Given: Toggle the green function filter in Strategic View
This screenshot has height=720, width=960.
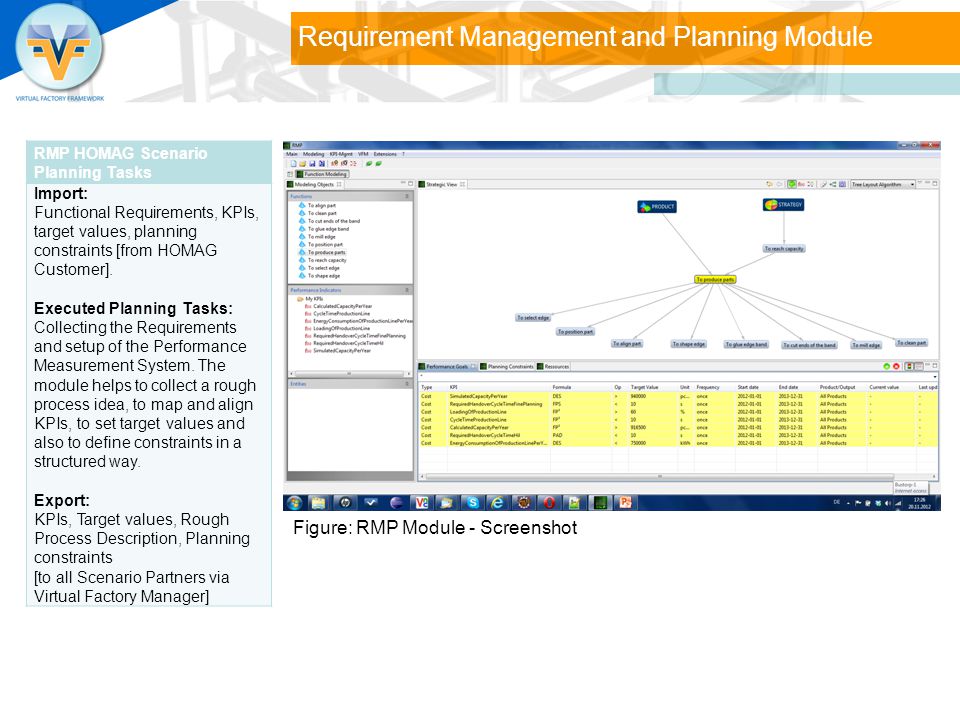Looking at the screenshot, I should click(x=792, y=184).
